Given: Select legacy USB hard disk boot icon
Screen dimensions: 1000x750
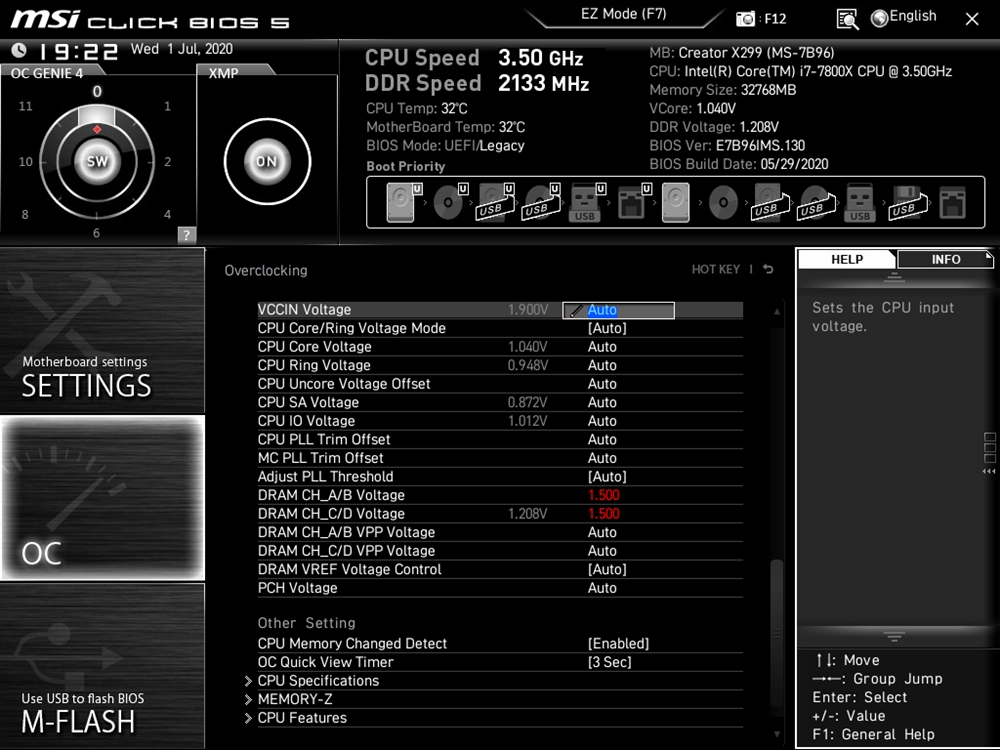Looking at the screenshot, I should pyautogui.click(x=770, y=202).
